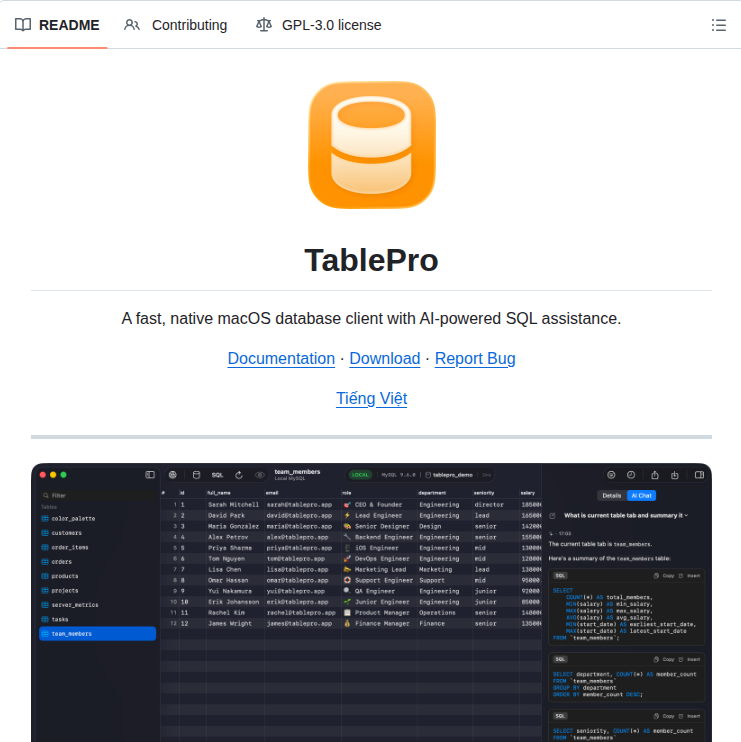Click the new chat compose icon in screenshot
The height and width of the screenshot is (742, 741).
[552, 516]
